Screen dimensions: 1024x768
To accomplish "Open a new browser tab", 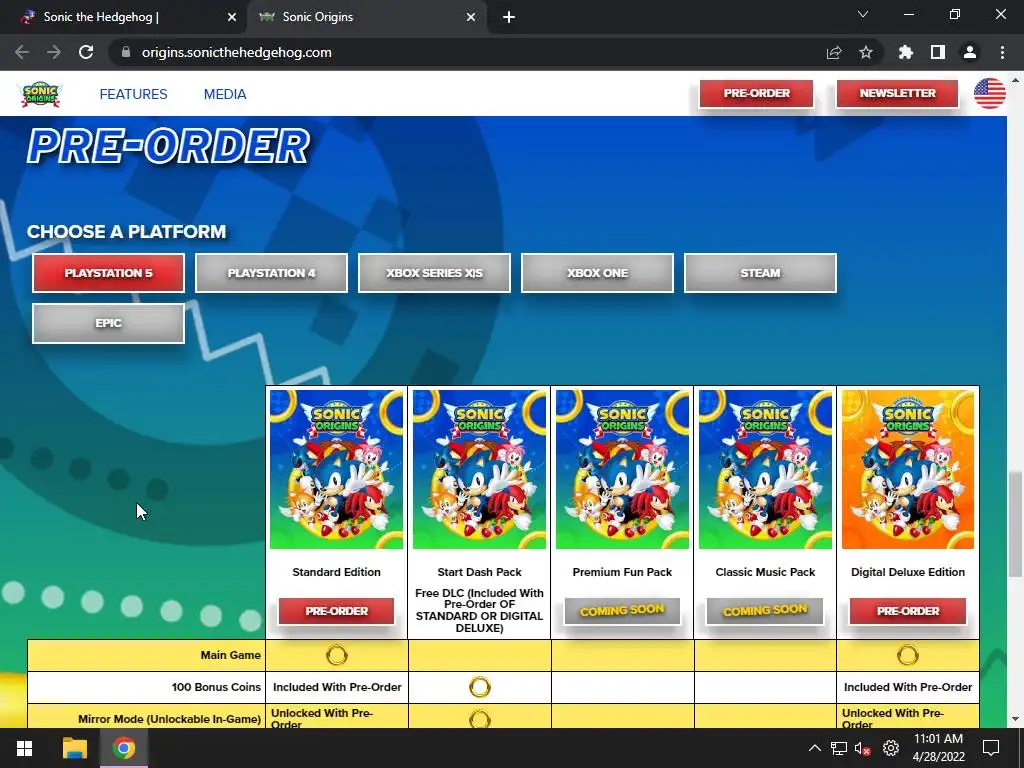I will click(509, 17).
